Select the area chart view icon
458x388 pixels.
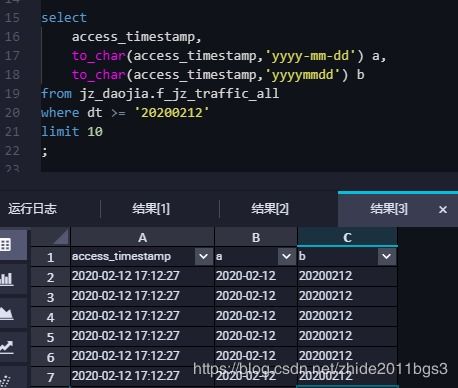[x=7, y=313]
